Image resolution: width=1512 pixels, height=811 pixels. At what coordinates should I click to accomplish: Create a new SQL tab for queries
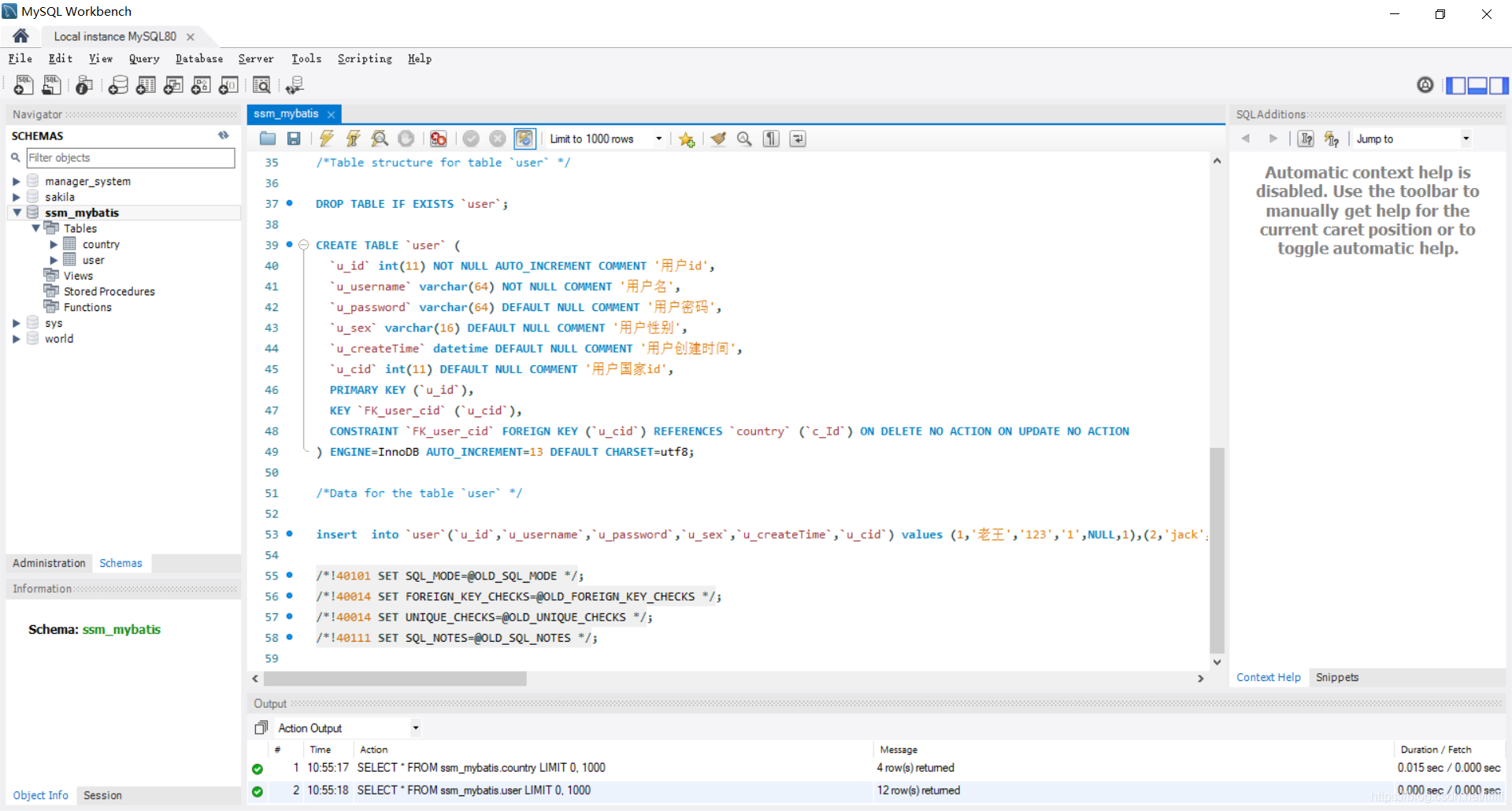(24, 85)
